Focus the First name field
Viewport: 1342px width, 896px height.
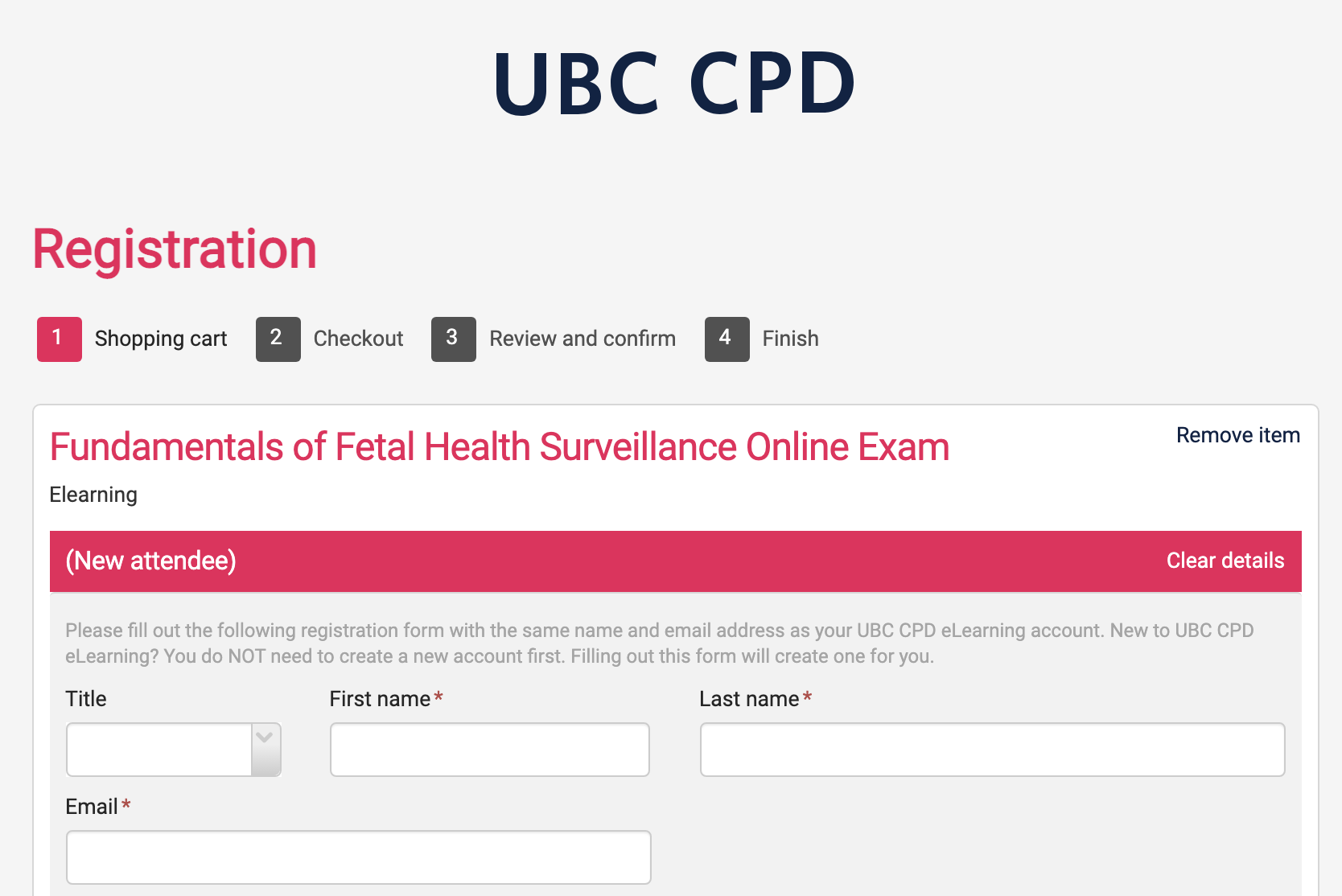tap(489, 749)
